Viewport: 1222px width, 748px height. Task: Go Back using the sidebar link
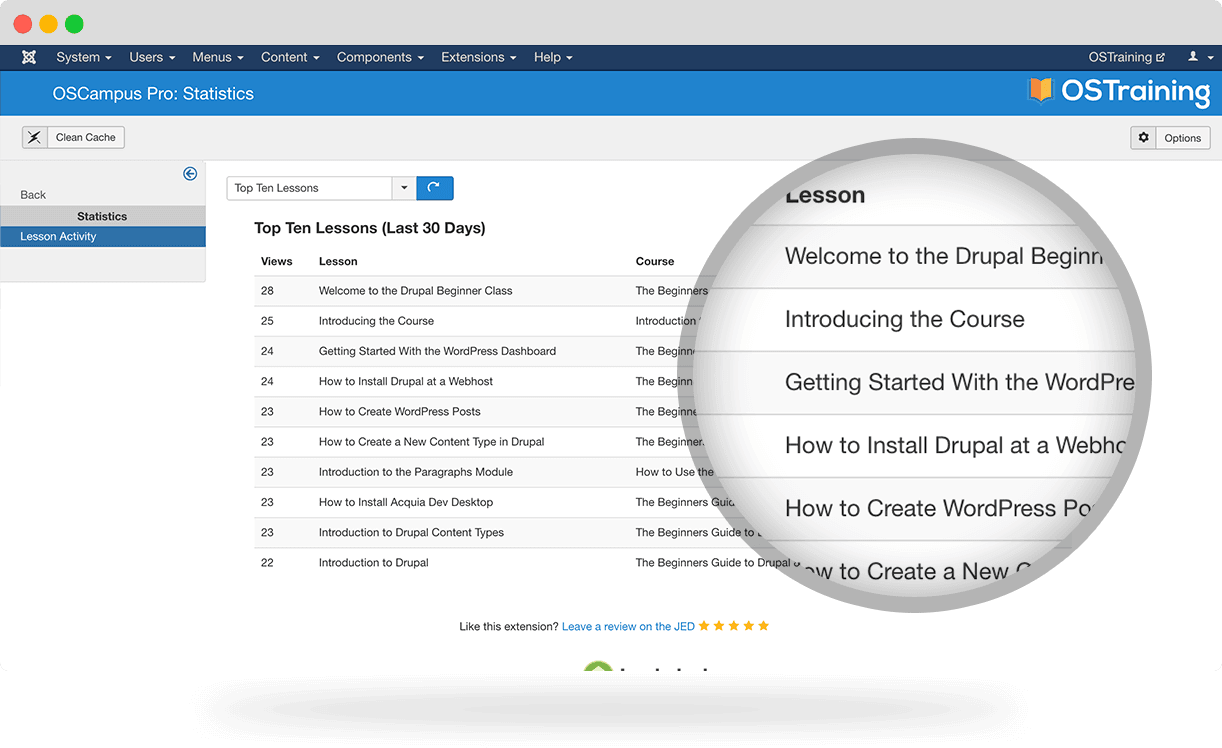tap(33, 195)
